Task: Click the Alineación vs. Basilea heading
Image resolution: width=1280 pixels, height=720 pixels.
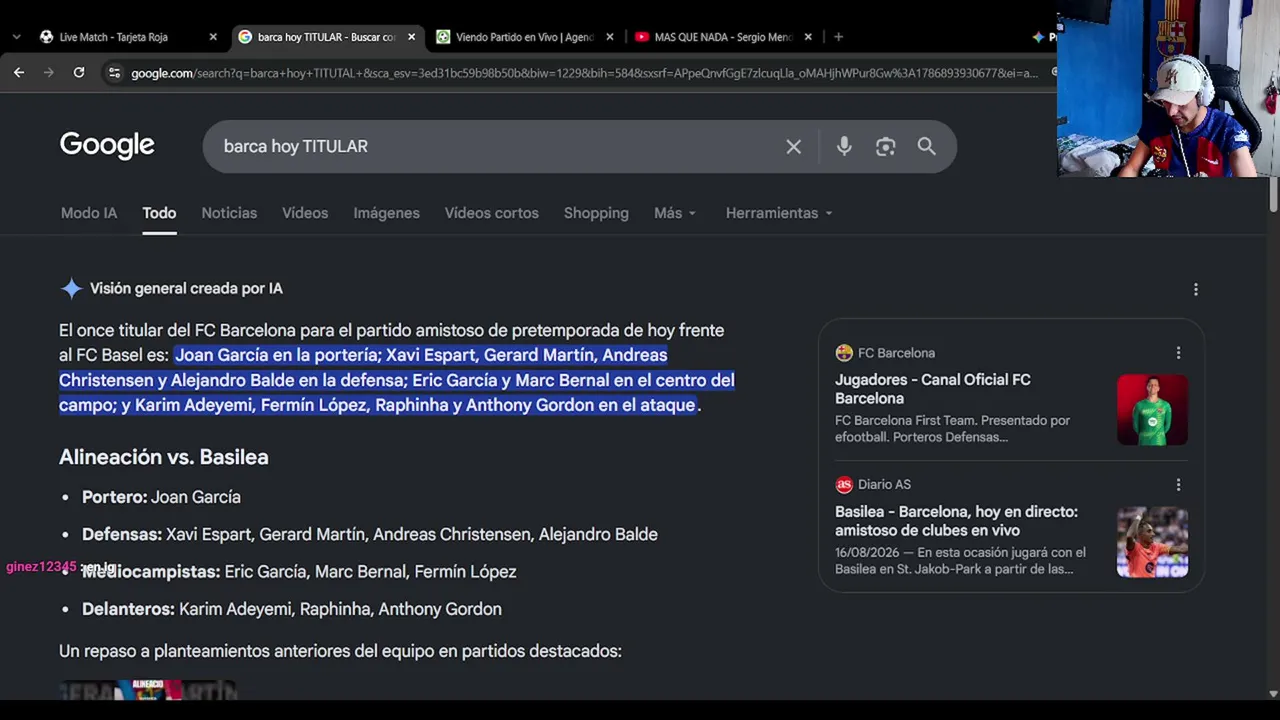Action: [164, 457]
